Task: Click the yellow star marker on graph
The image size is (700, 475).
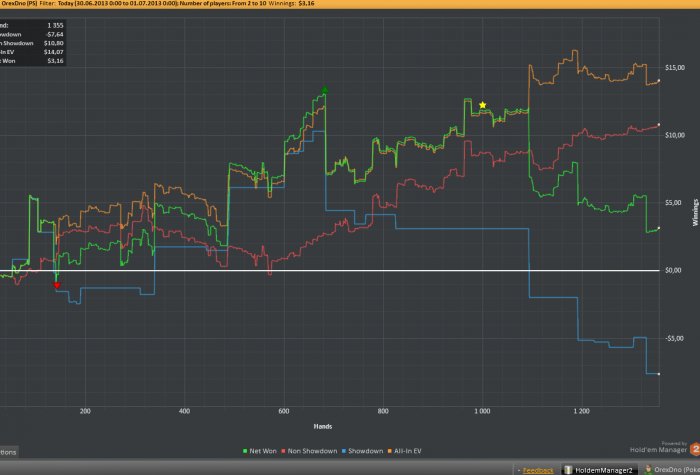Action: click(x=483, y=105)
